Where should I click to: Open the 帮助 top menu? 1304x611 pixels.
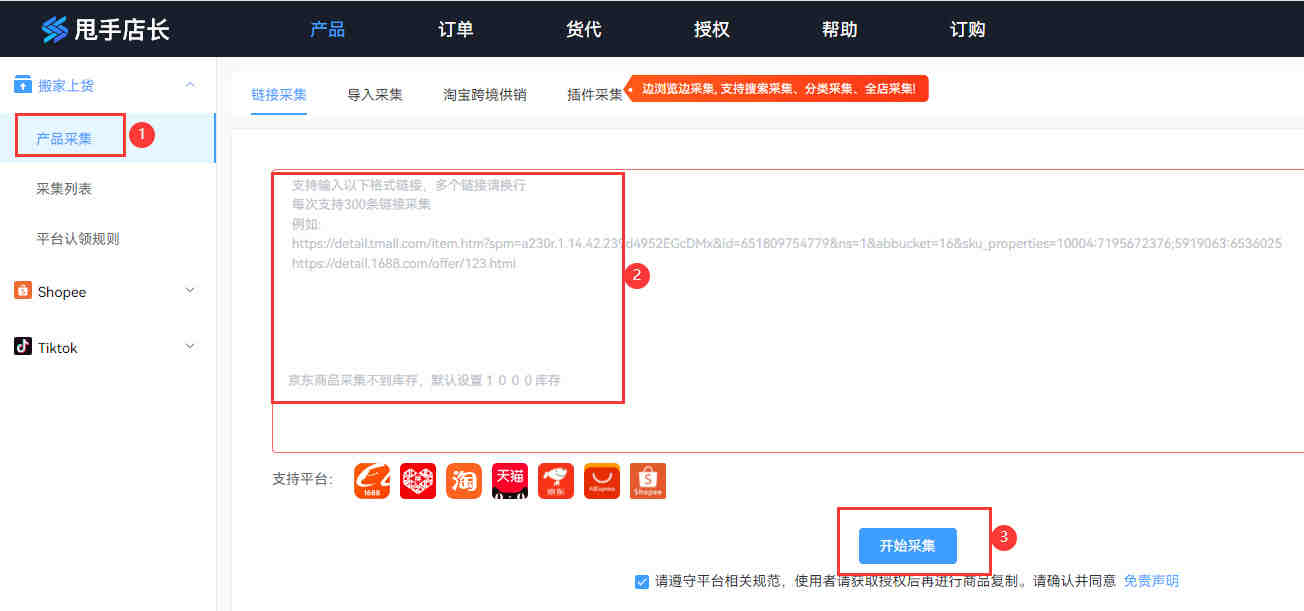point(839,29)
